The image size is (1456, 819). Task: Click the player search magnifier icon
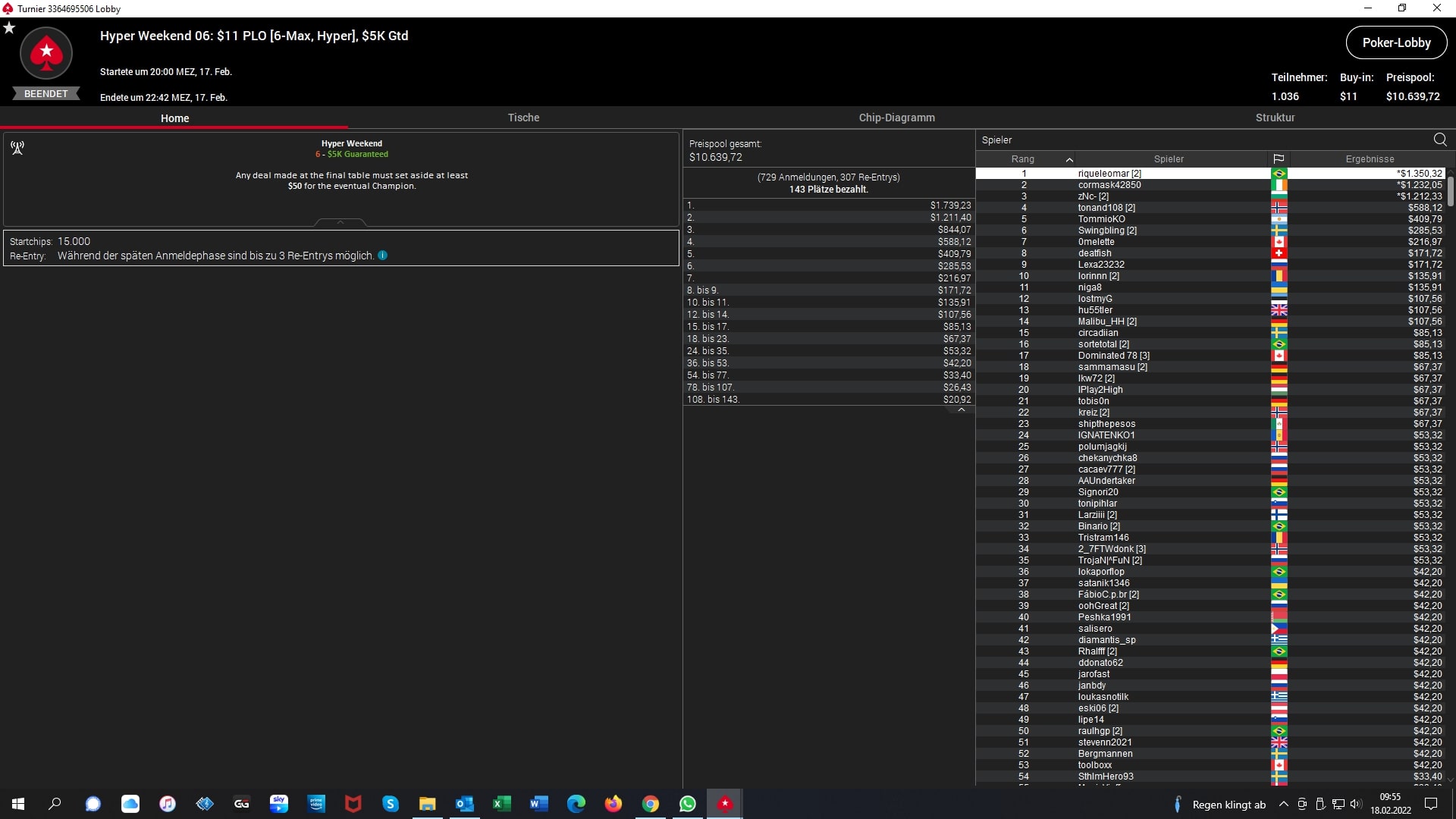tap(1440, 140)
